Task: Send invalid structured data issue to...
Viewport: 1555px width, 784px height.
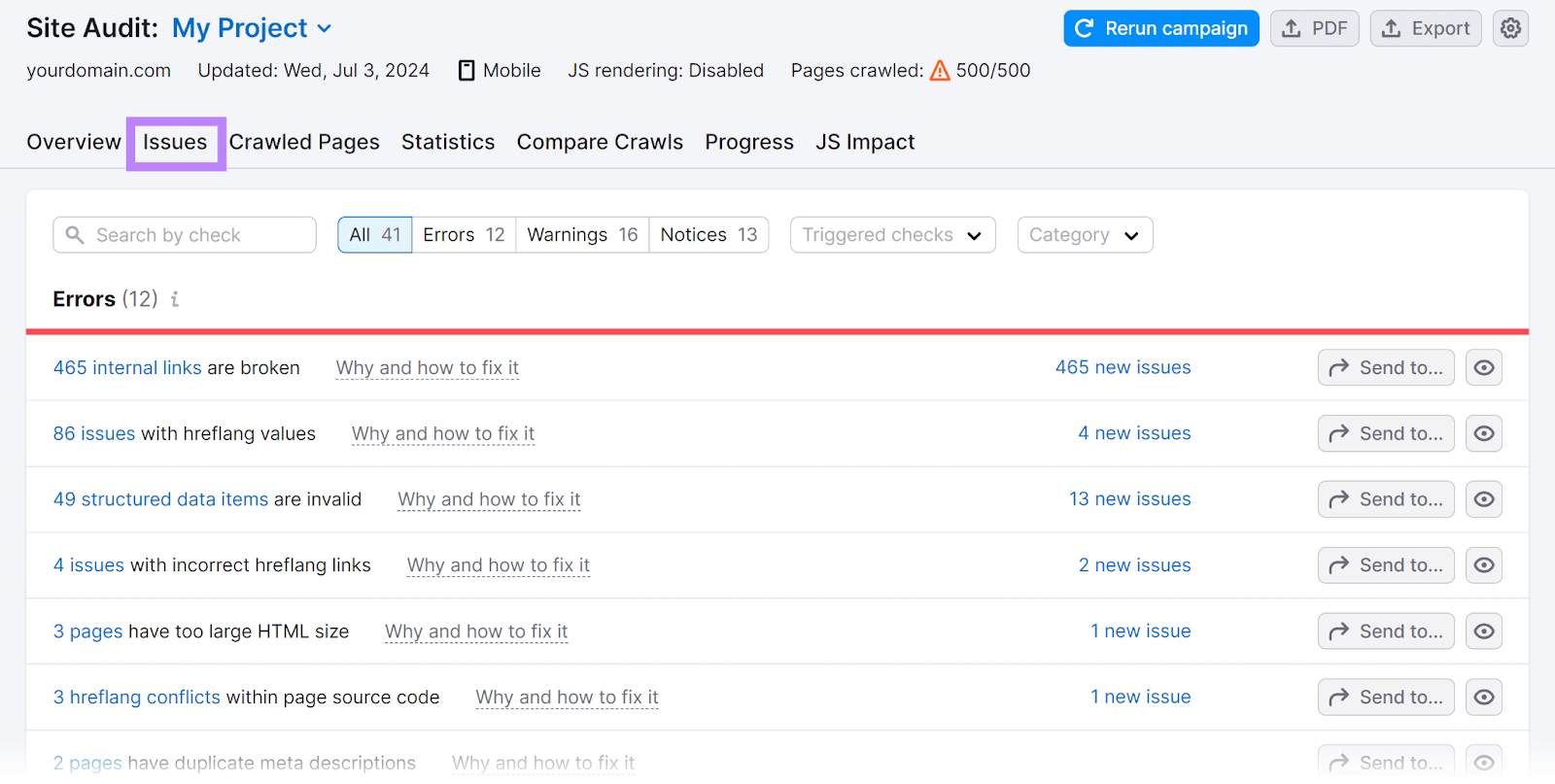Action: tap(1385, 499)
